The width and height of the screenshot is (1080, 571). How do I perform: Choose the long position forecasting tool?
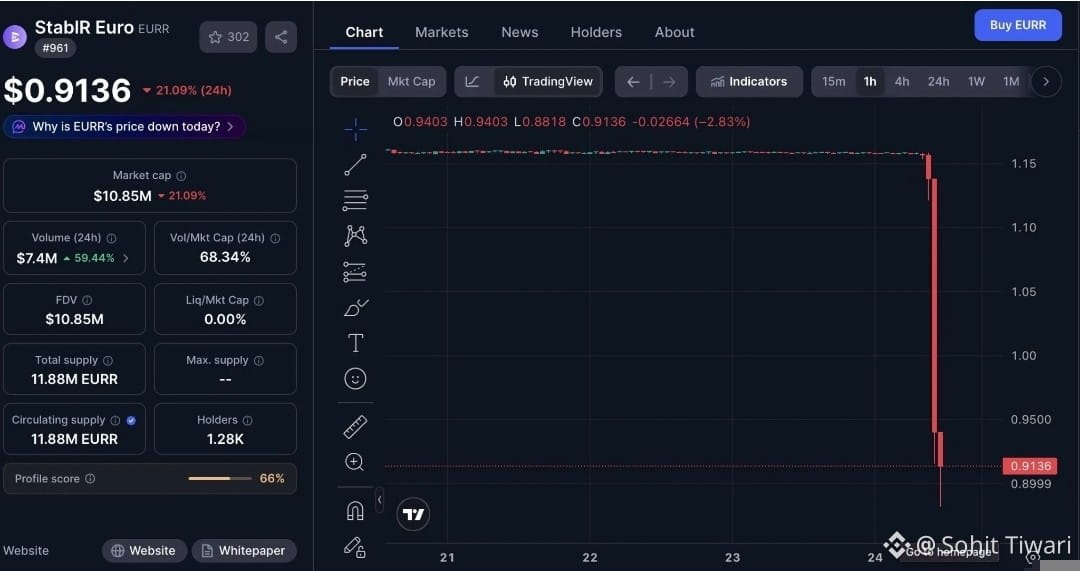pyautogui.click(x=355, y=272)
